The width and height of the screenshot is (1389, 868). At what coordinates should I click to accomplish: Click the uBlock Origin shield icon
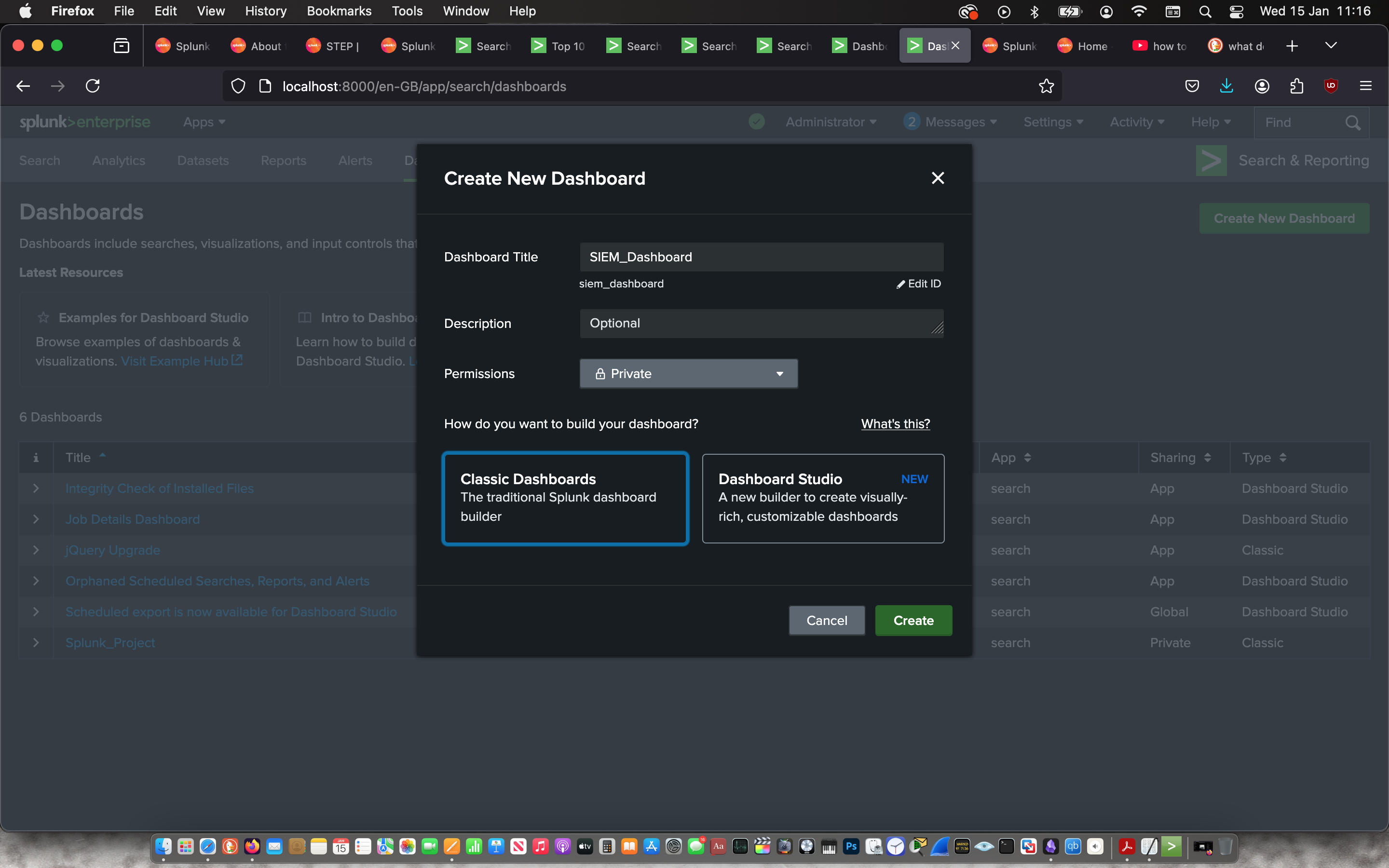pyautogui.click(x=1331, y=86)
